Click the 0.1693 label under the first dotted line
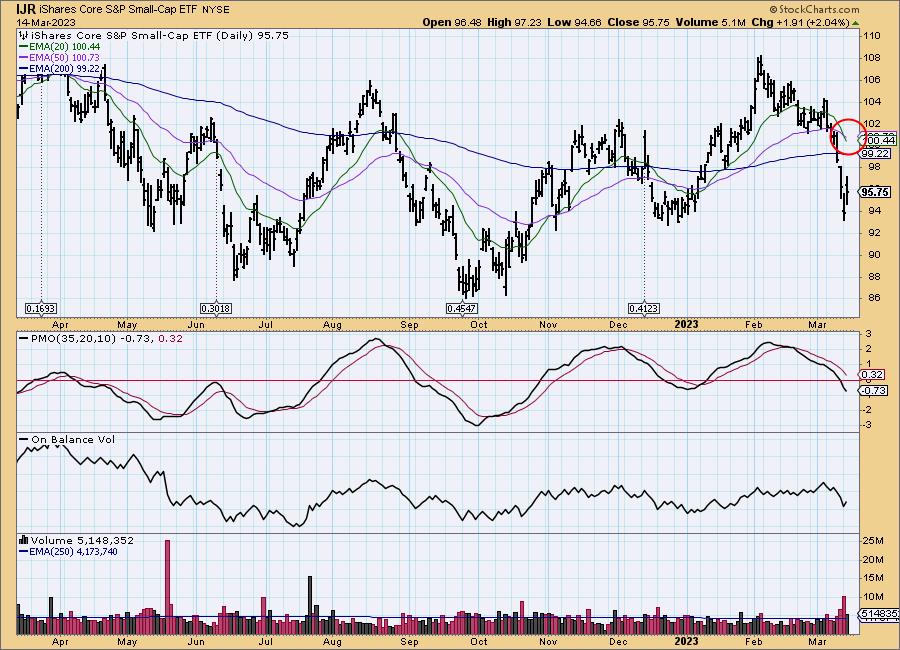Image resolution: width=900 pixels, height=650 pixels. 41,309
